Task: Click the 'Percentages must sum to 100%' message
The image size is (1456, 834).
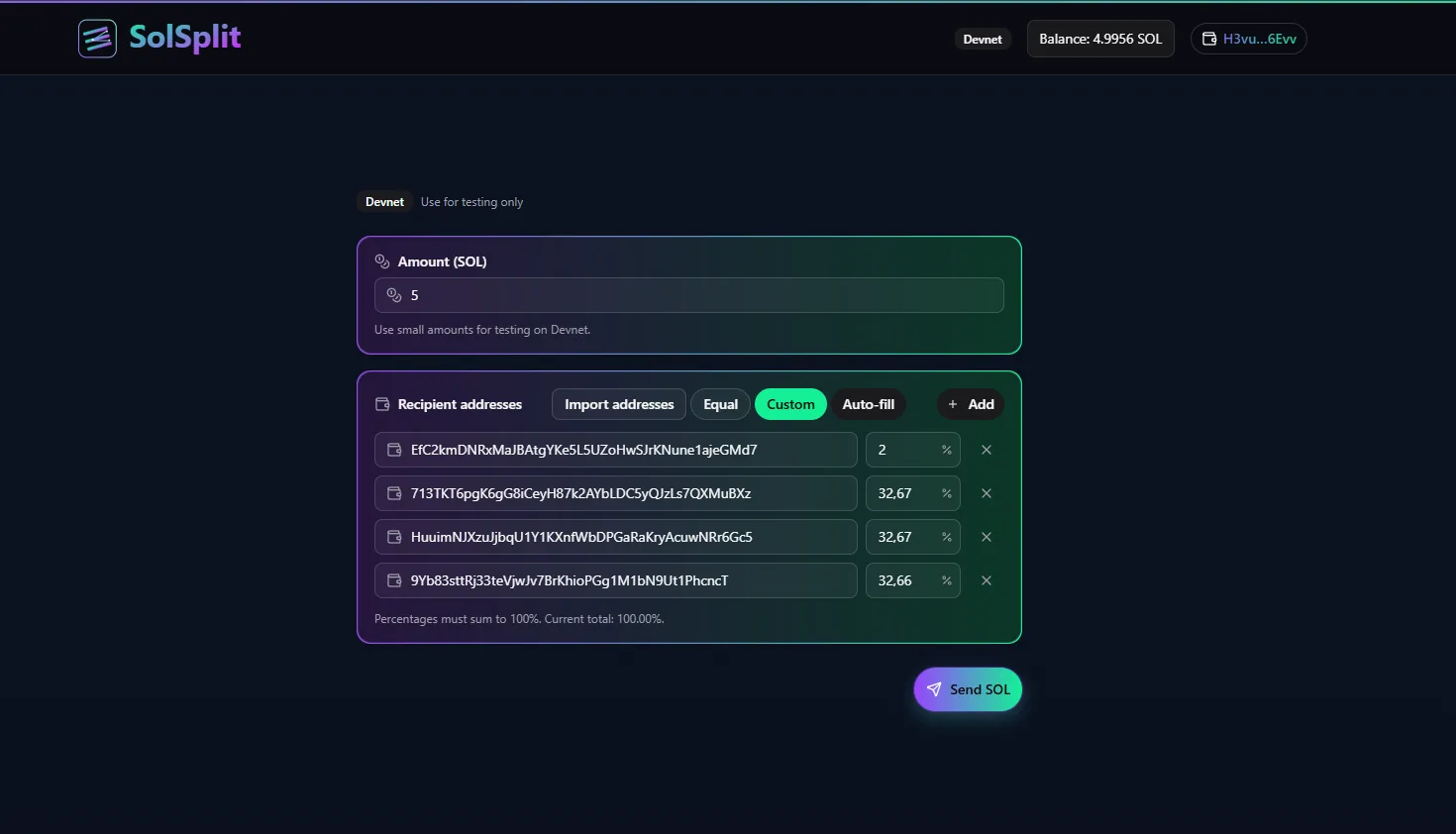Action: (519, 619)
